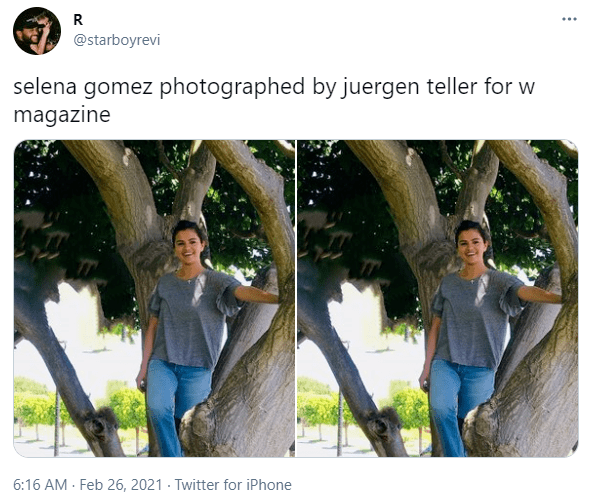The width and height of the screenshot is (590, 499).
Task: Open the left photo in the tweet
Action: coord(154,298)
